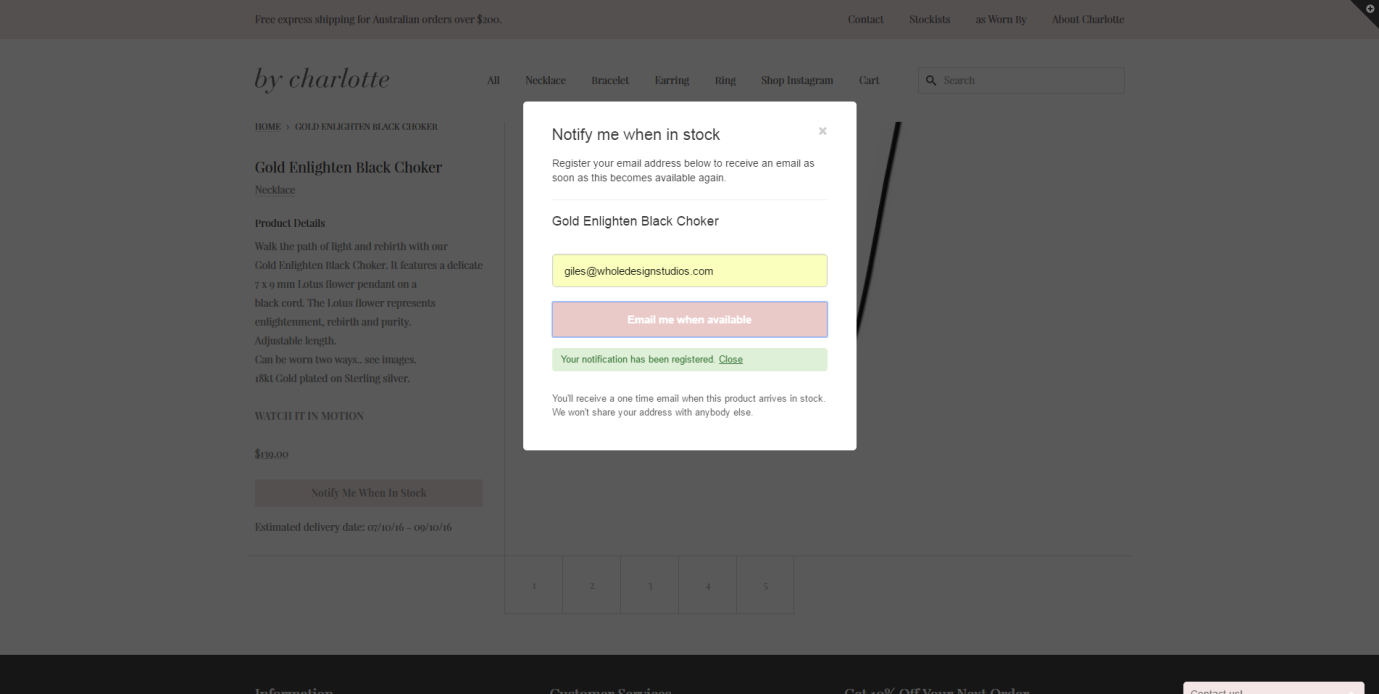Close the notify modal with X icon
This screenshot has width=1379, height=694.
tap(822, 131)
